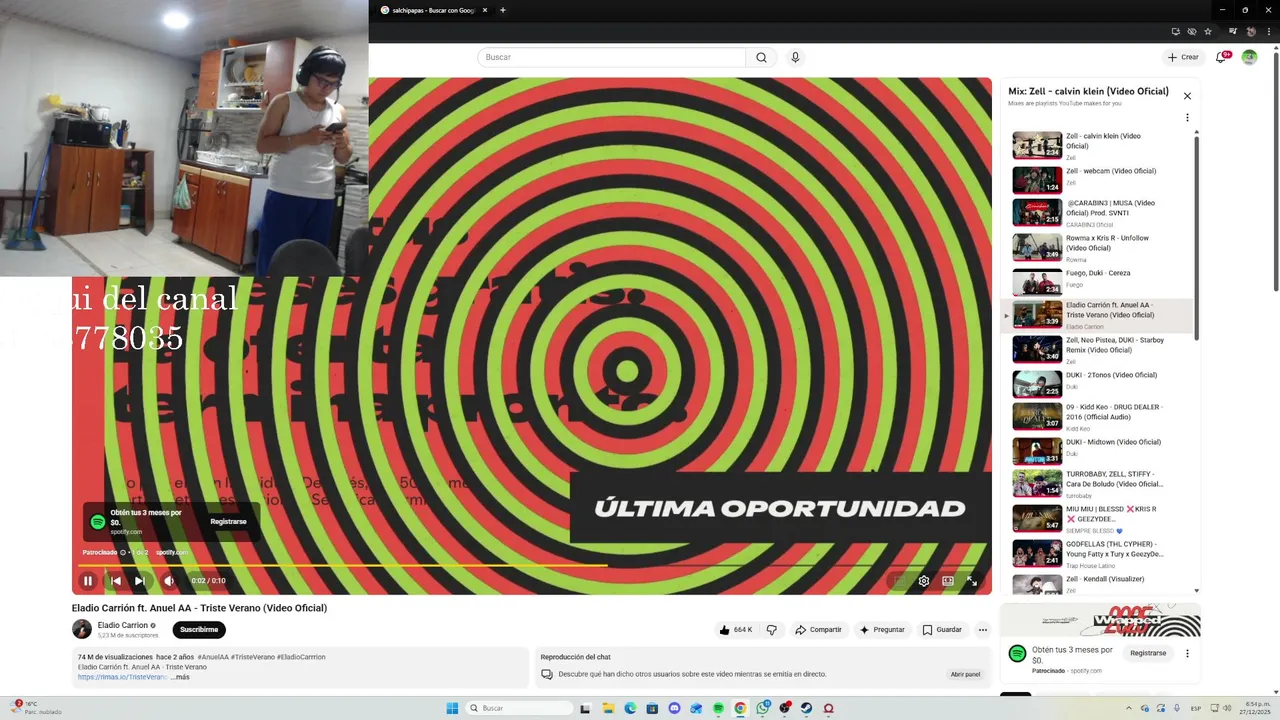Image resolution: width=1280 pixels, height=720 pixels.
Task: Click Suscribirme button for Eladio Carrion
Action: (x=199, y=630)
